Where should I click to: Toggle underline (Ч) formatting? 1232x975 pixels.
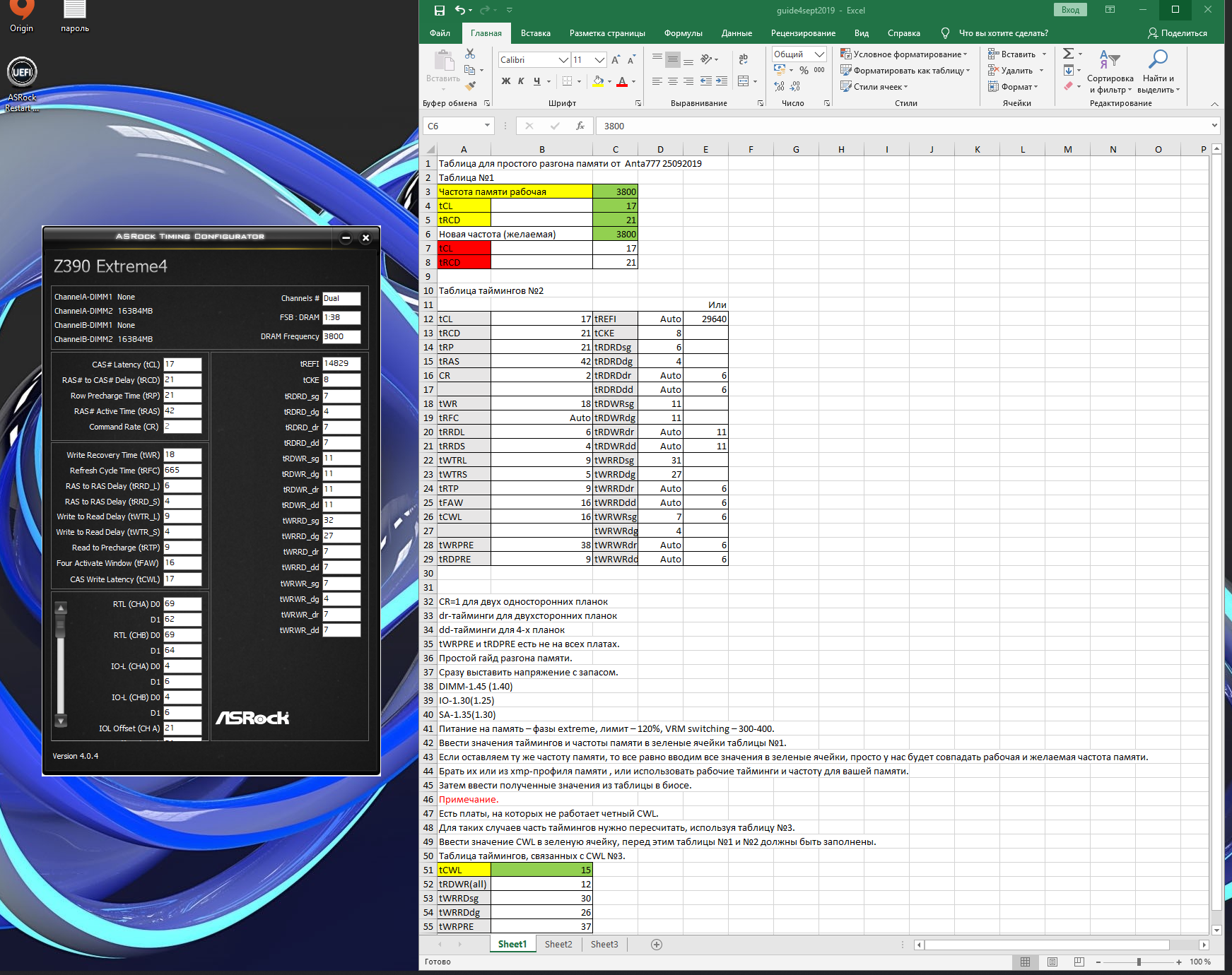coord(536,81)
